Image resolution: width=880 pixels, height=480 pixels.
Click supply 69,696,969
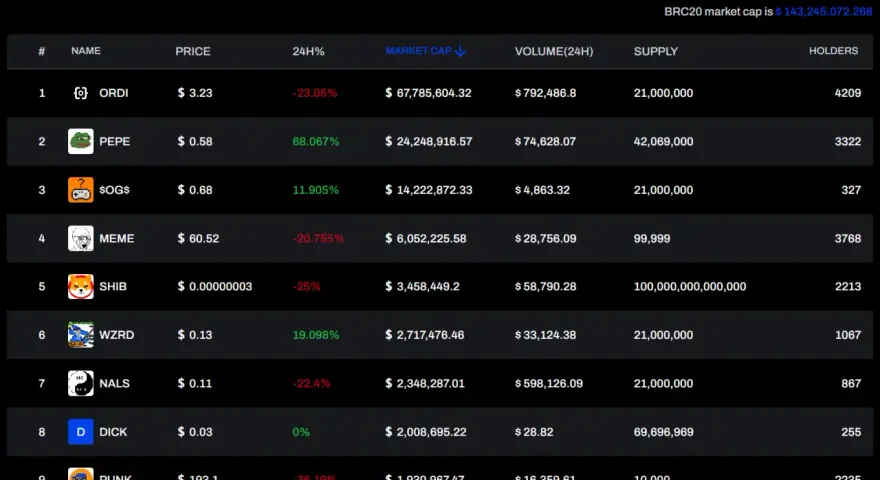click(x=663, y=432)
